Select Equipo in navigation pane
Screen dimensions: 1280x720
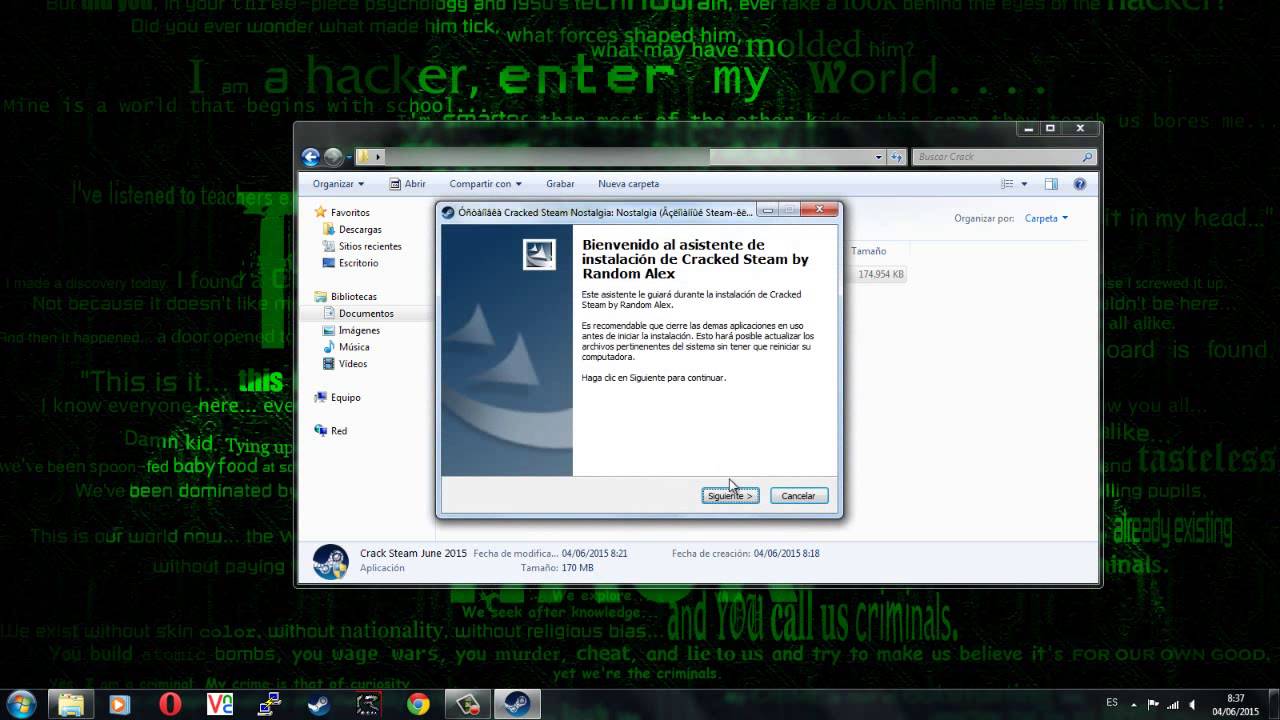click(x=345, y=397)
